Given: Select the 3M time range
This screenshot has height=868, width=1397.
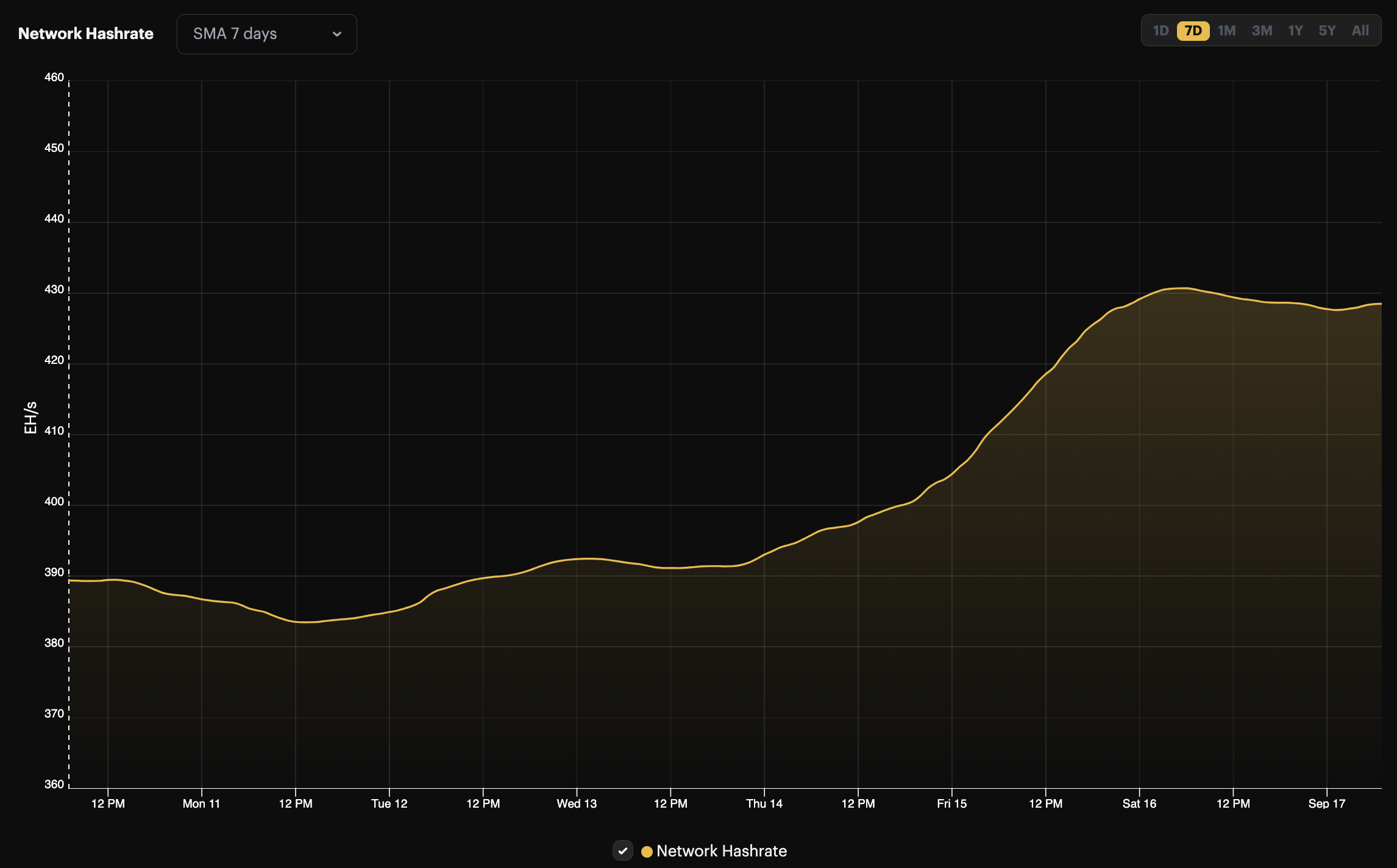Looking at the screenshot, I should [x=1262, y=30].
